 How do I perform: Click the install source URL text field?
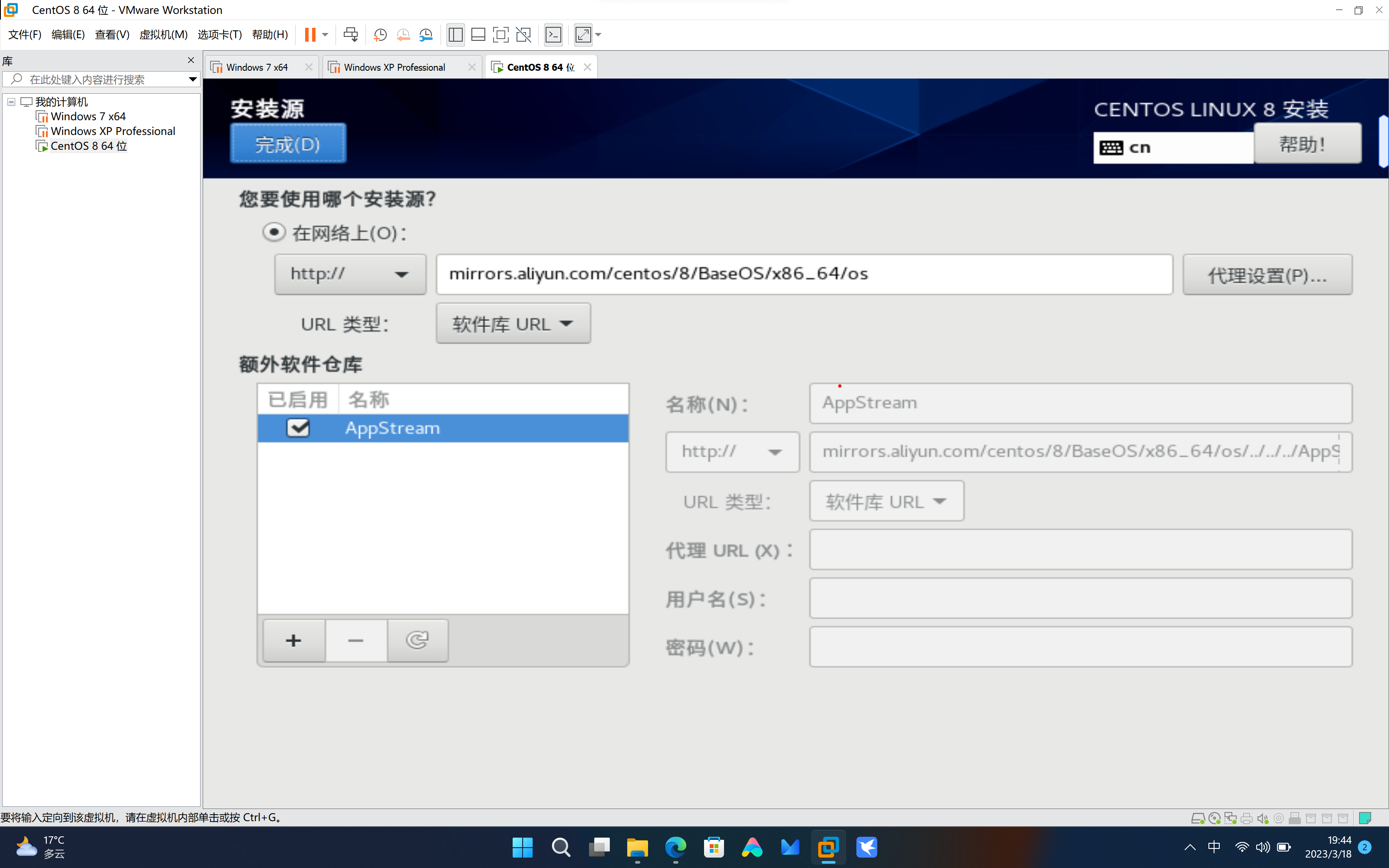coord(803,274)
